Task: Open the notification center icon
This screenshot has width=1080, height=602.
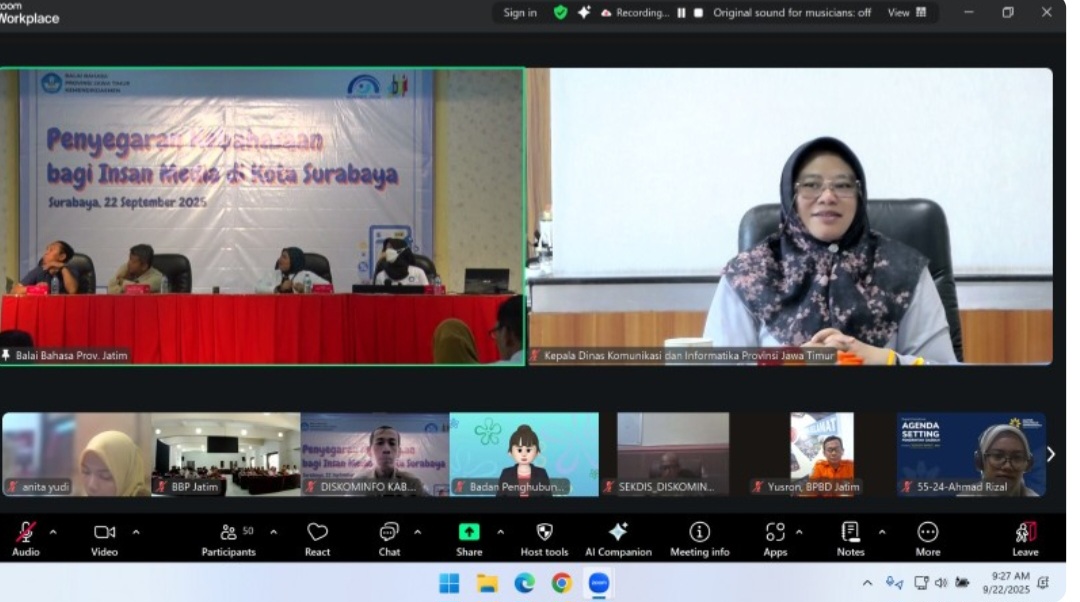Action: [x=1043, y=583]
